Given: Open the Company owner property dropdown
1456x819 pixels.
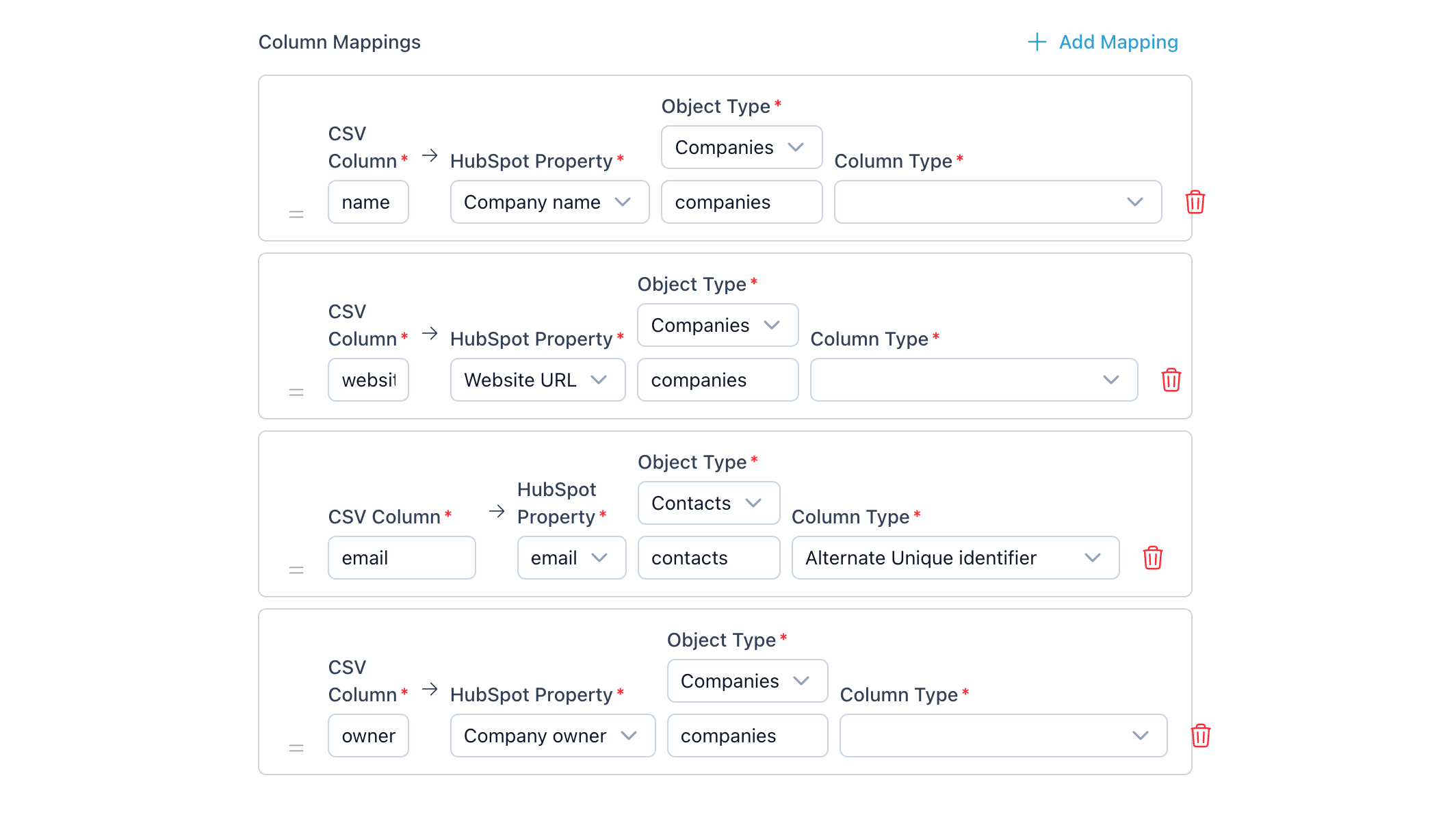Looking at the screenshot, I should tap(552, 736).
